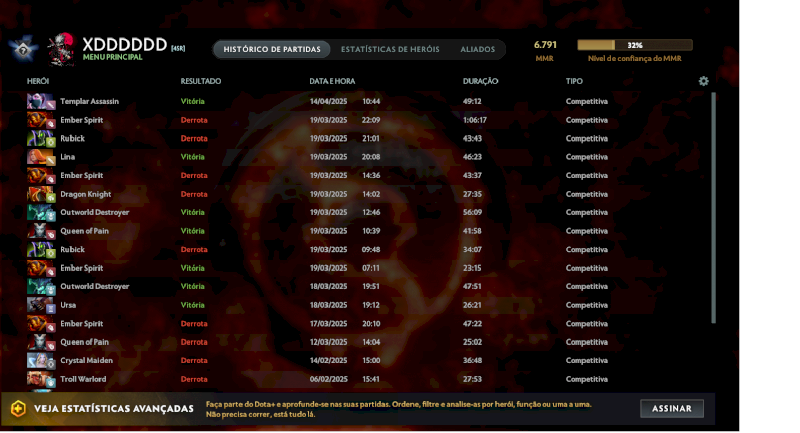Click Rubick portrait at 09:48

41,249
